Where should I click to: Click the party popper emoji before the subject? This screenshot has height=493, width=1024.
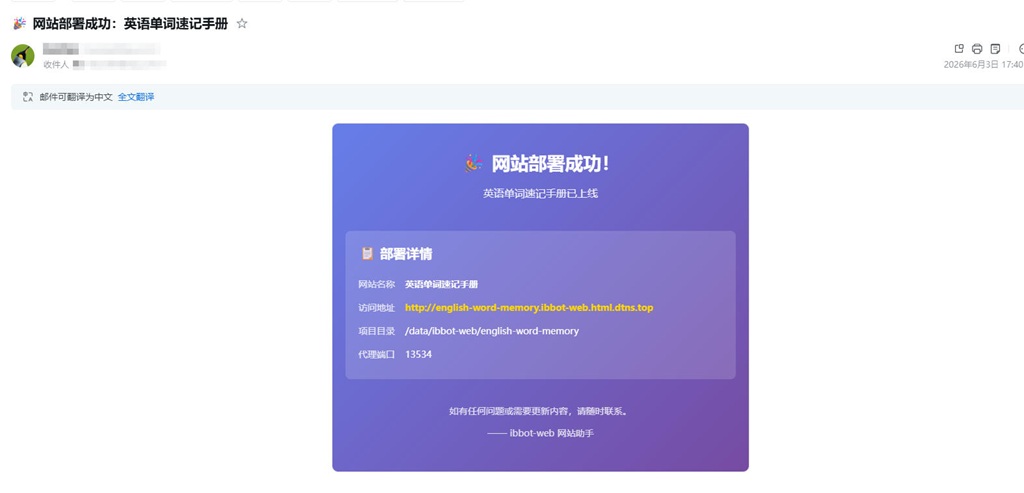[x=20, y=24]
